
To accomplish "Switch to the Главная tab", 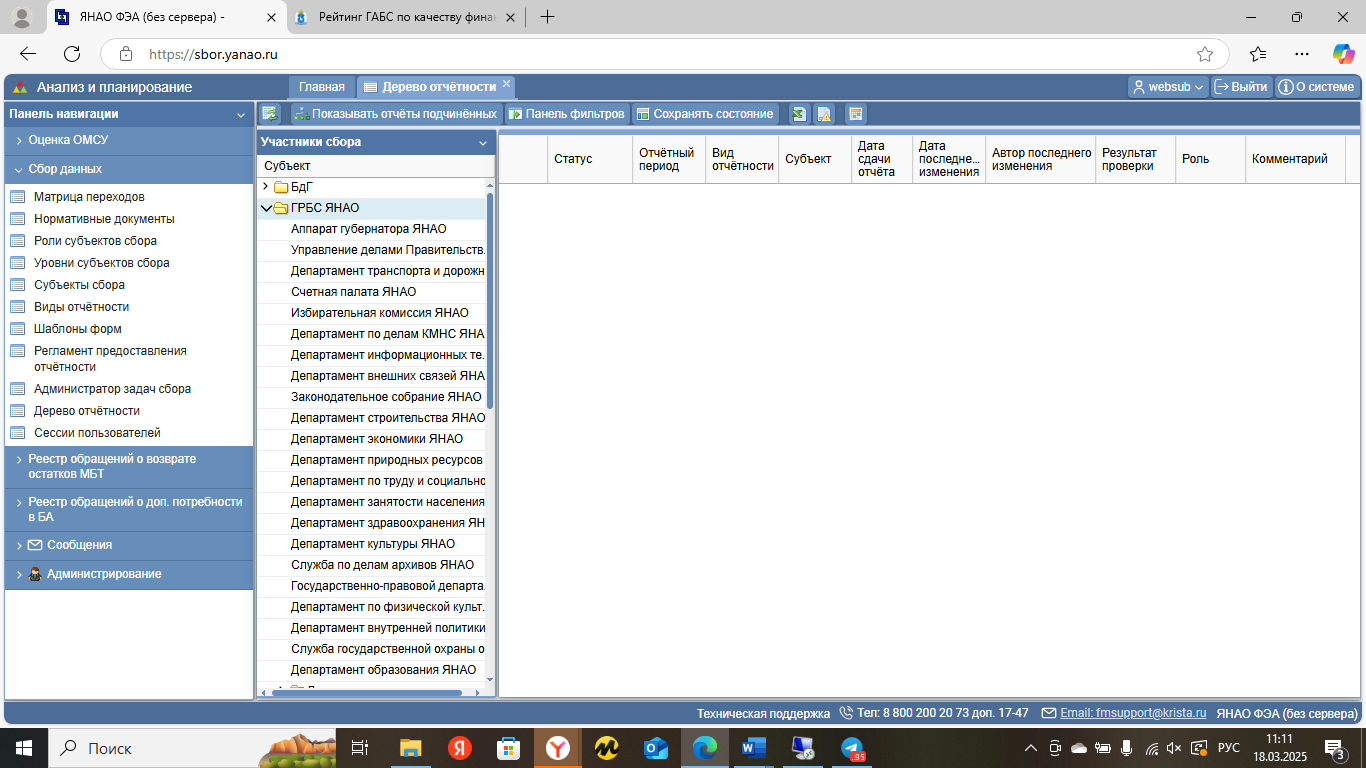I will pyautogui.click(x=321, y=87).
